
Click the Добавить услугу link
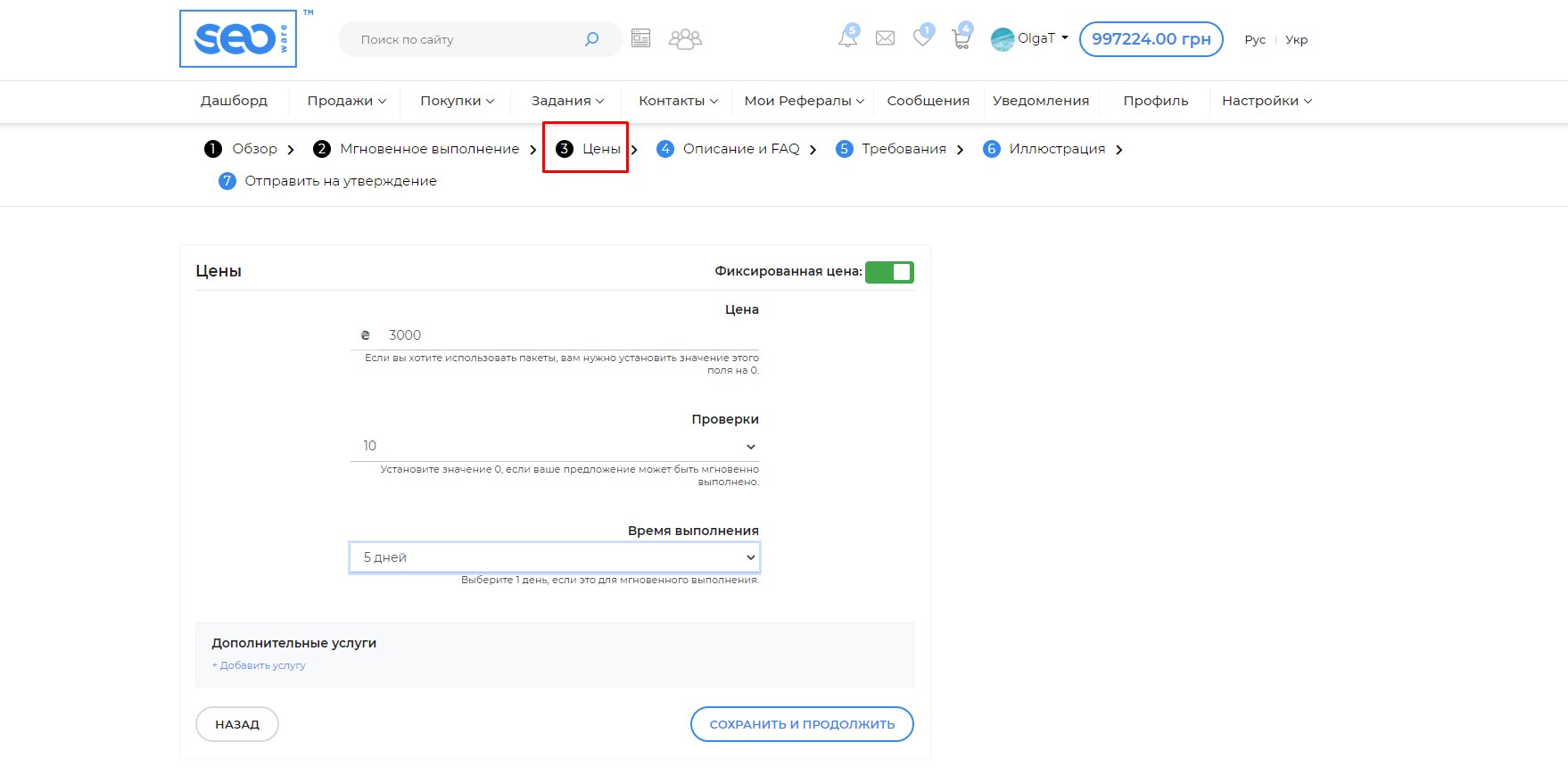click(x=260, y=665)
